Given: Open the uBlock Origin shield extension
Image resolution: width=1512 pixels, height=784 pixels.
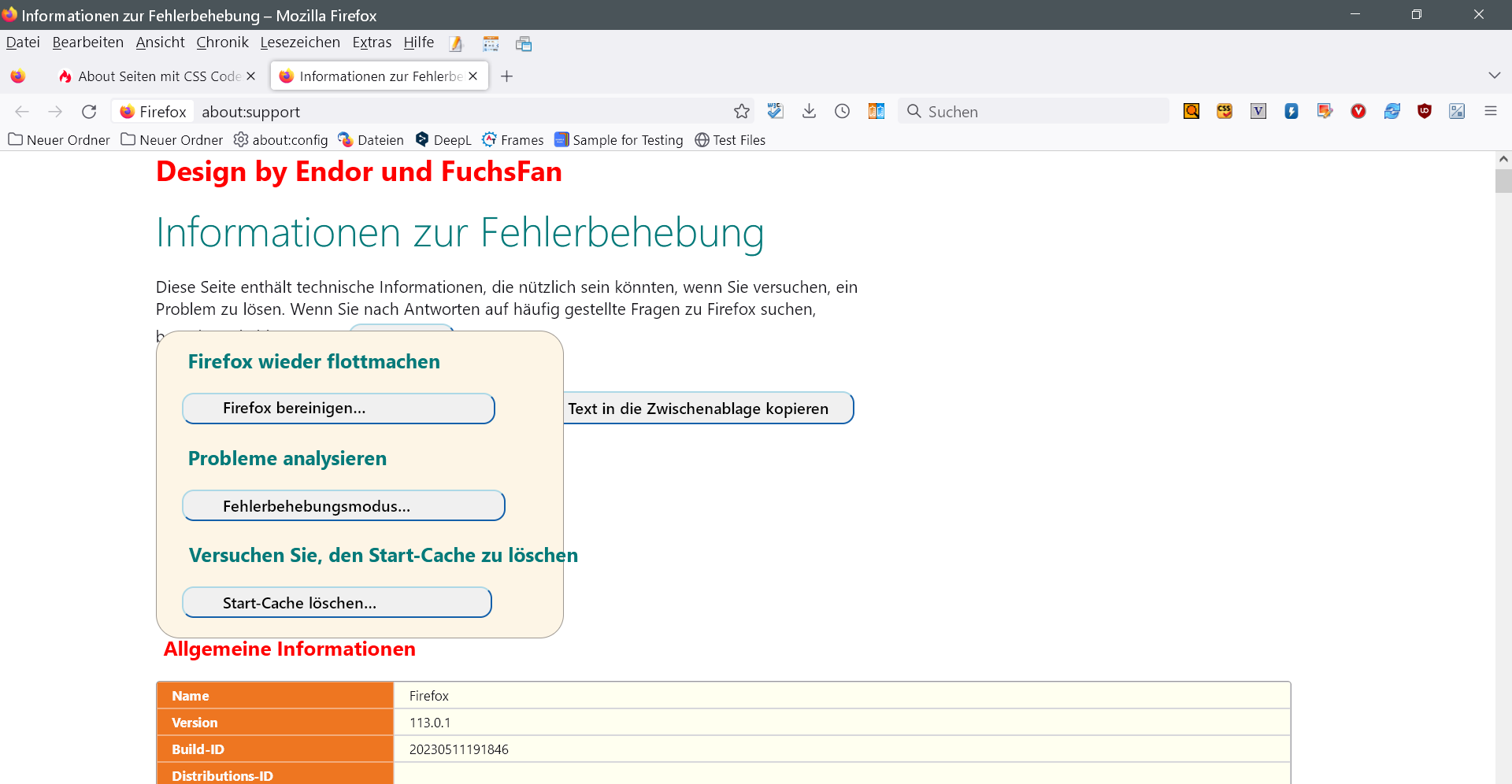Looking at the screenshot, I should coord(1424,112).
